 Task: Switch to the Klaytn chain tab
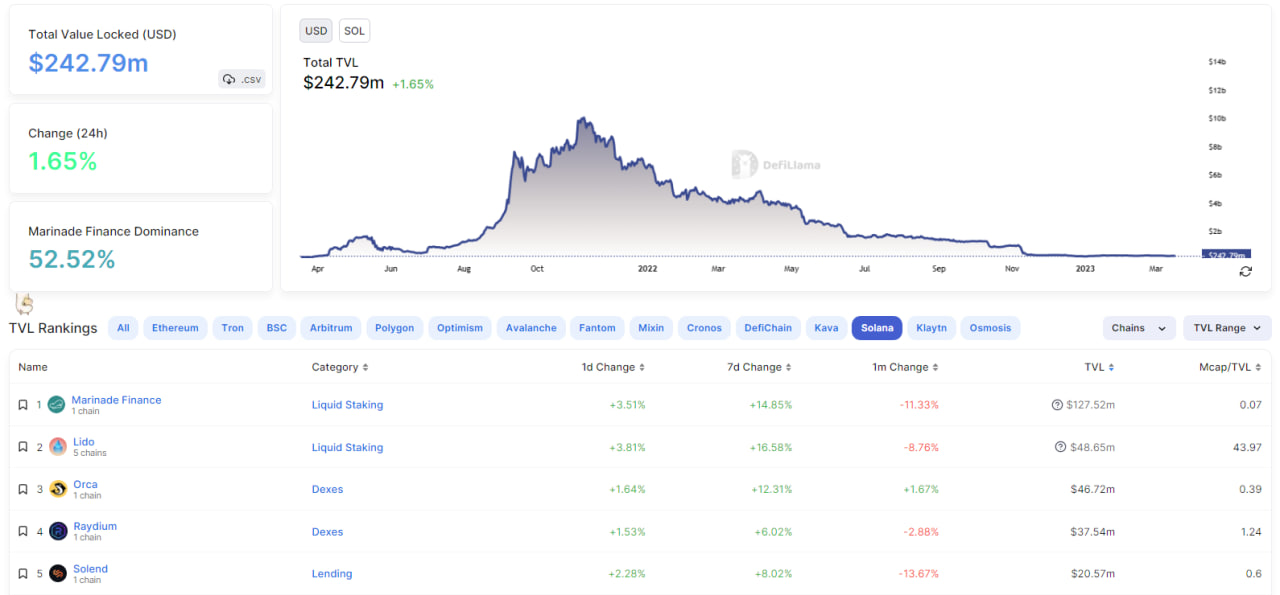[x=931, y=328]
